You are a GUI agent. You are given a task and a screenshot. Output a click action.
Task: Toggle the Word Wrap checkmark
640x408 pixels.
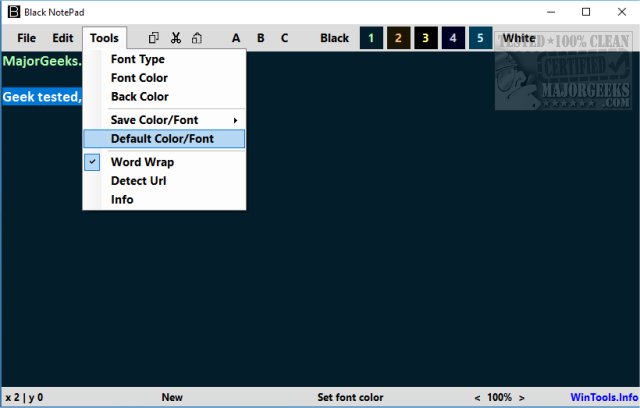[92, 162]
